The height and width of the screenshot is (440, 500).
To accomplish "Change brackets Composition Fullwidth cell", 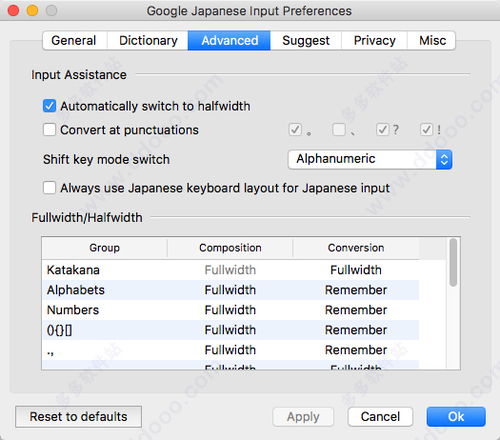I will click(230, 330).
